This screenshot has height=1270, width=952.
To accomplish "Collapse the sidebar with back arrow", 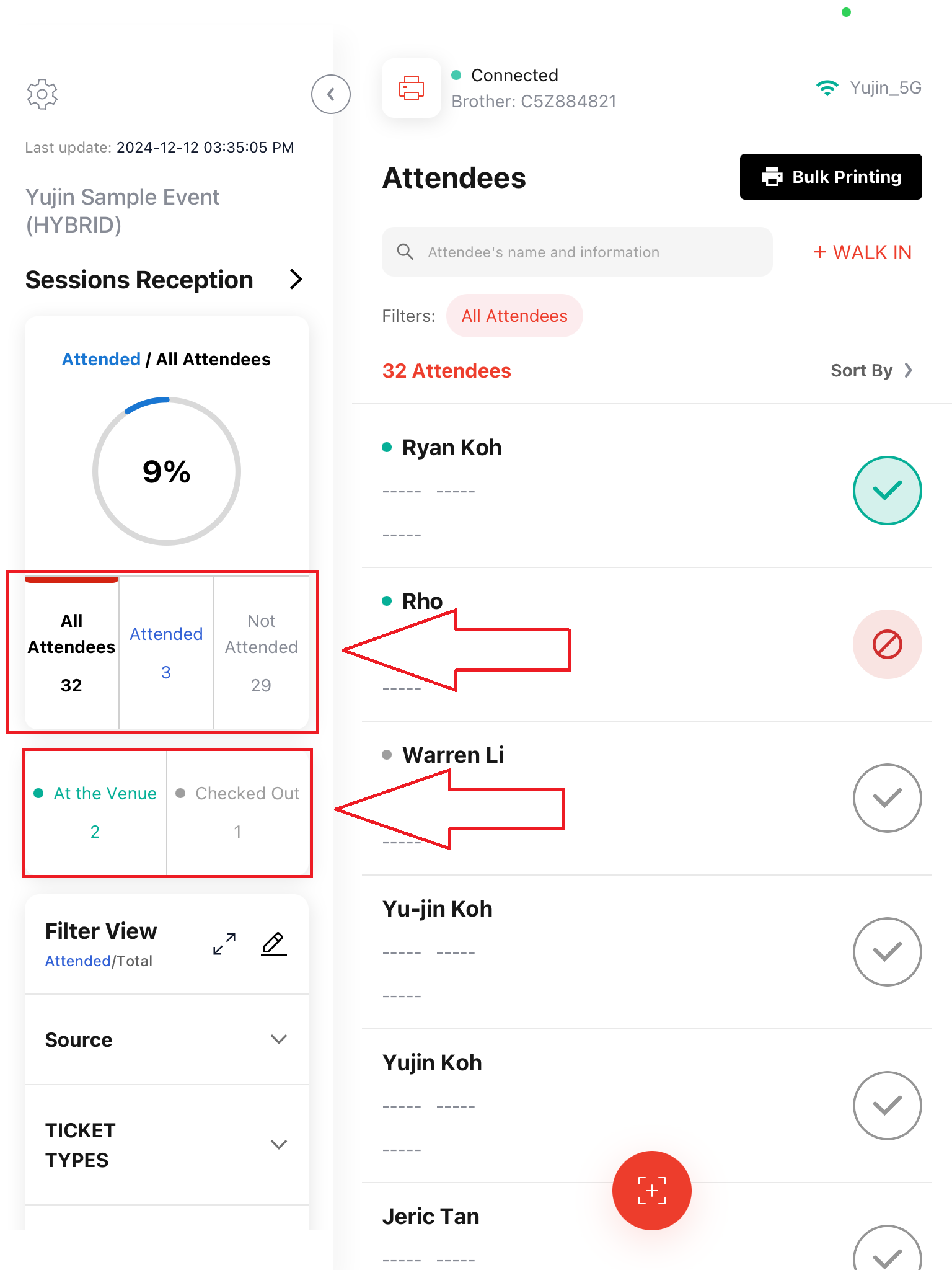I will point(331,94).
